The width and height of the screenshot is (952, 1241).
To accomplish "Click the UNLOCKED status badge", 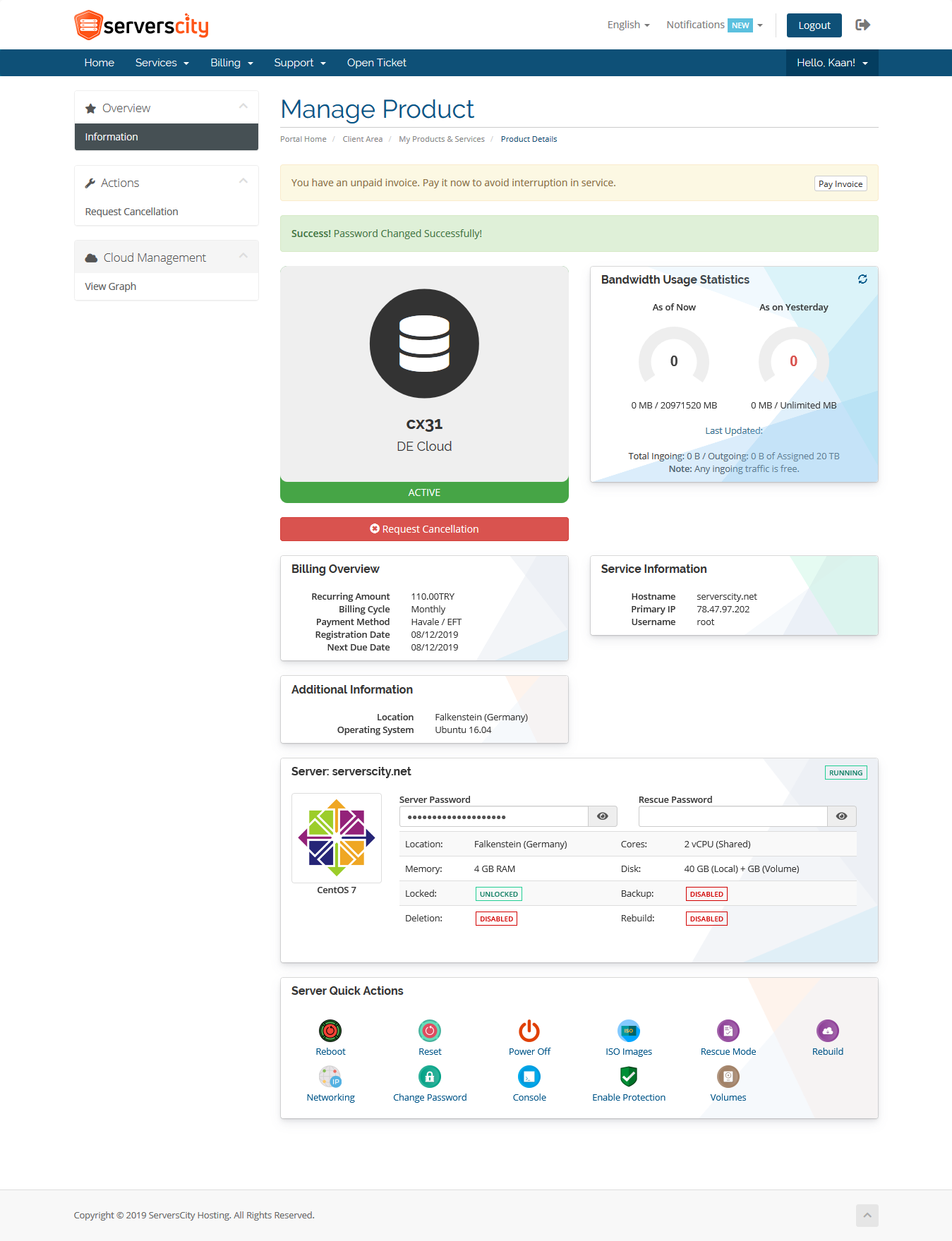I will coord(499,894).
